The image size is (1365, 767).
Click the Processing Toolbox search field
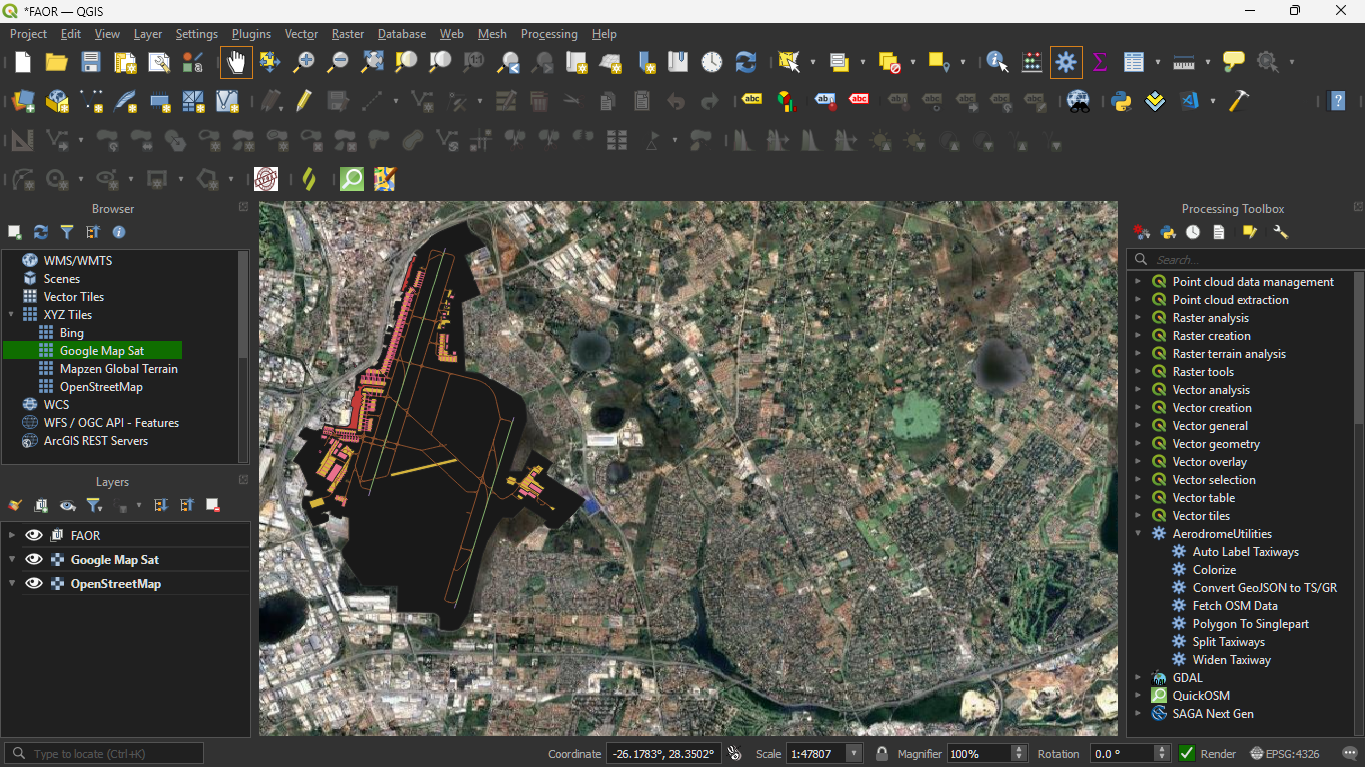[1250, 260]
